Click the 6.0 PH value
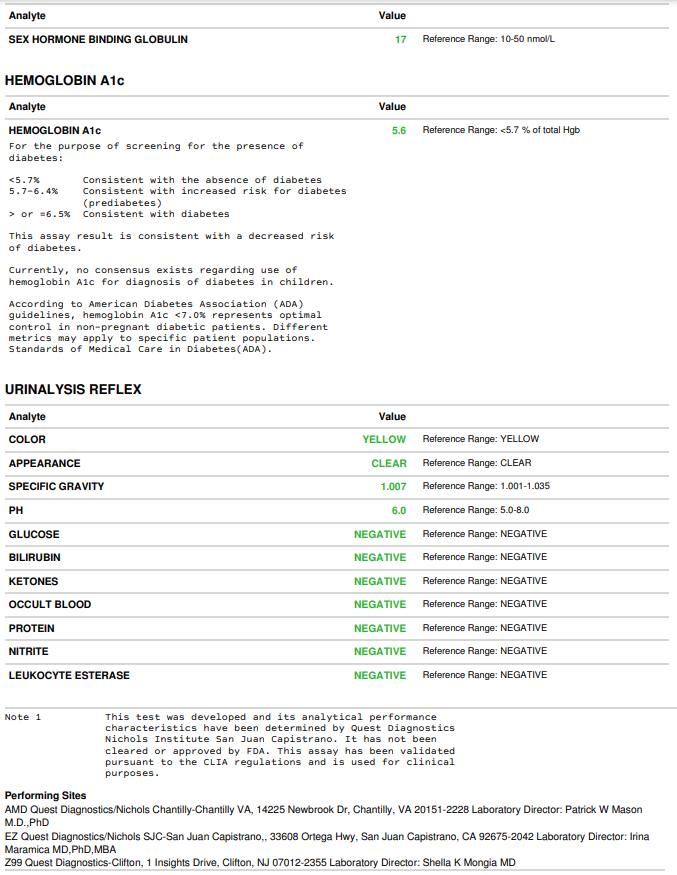Screen dimensions: 677x875 click(x=398, y=511)
